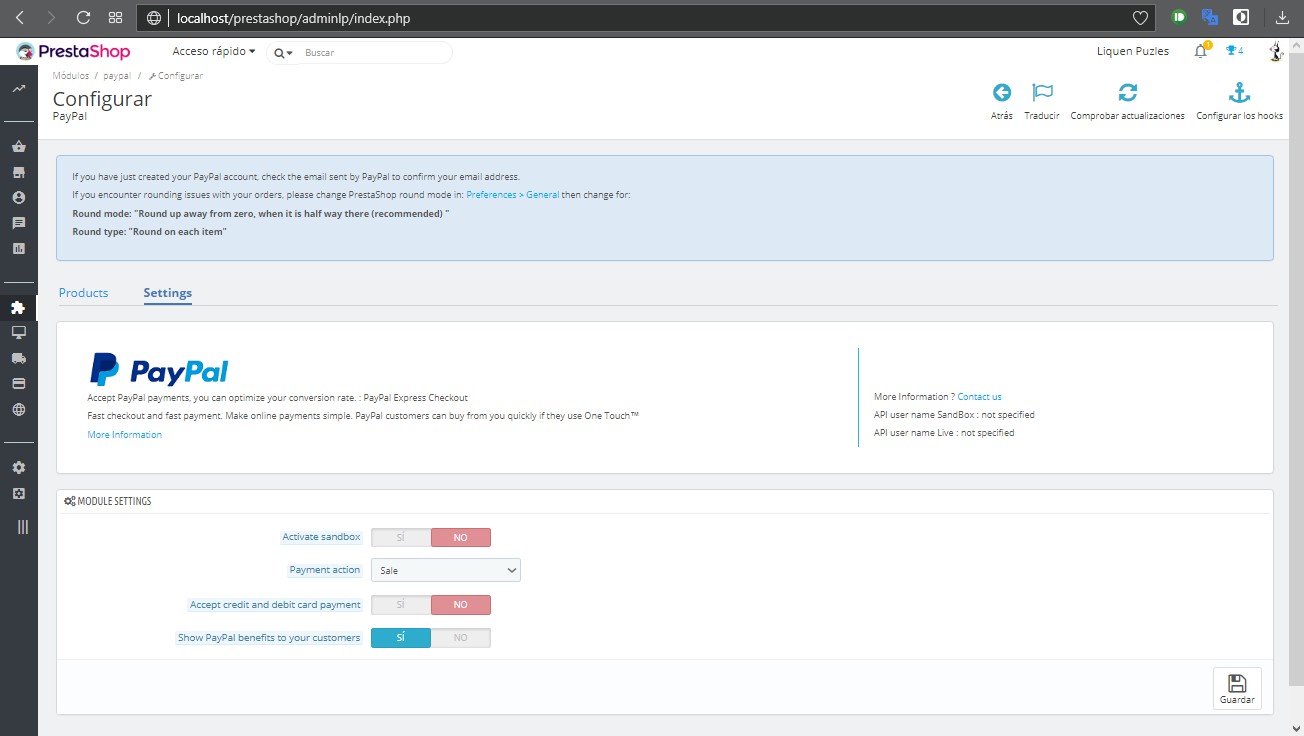The image size is (1304, 736).
Task: Set Accept credit and debit card payment to SÍ
Action: (x=401, y=605)
